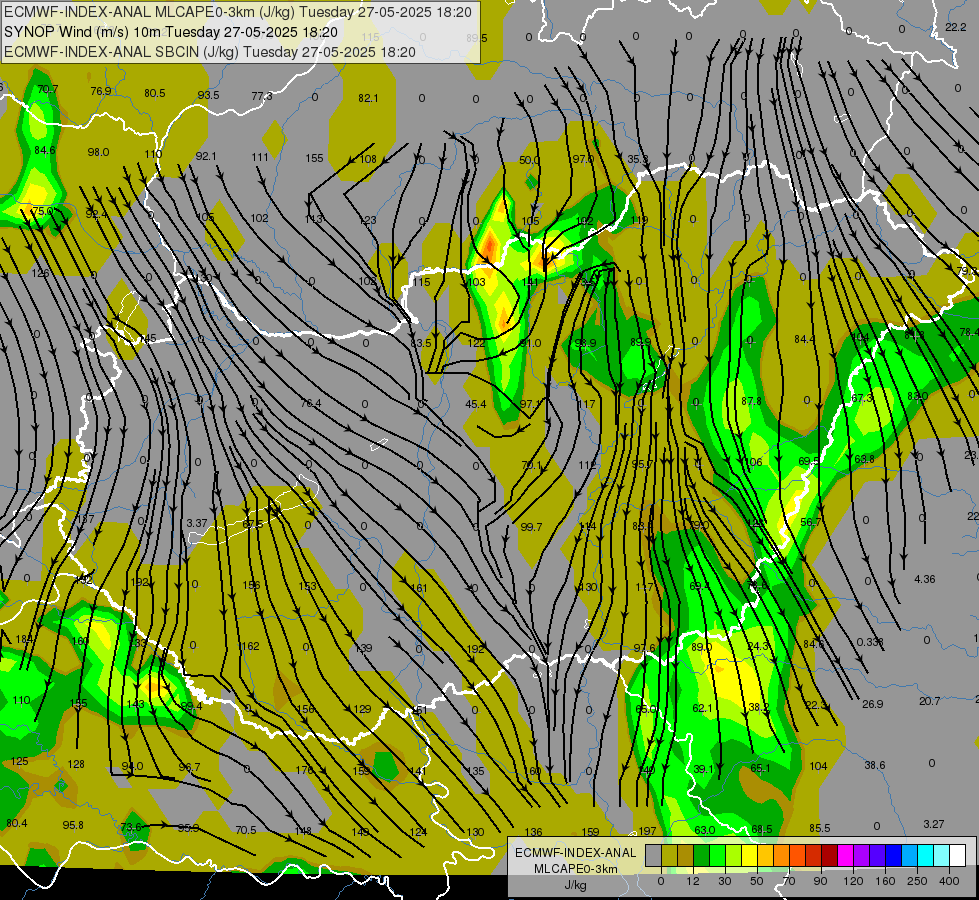The width and height of the screenshot is (979, 900).
Task: Click the 67.3 map value
Action: pyautogui.click(x=862, y=398)
